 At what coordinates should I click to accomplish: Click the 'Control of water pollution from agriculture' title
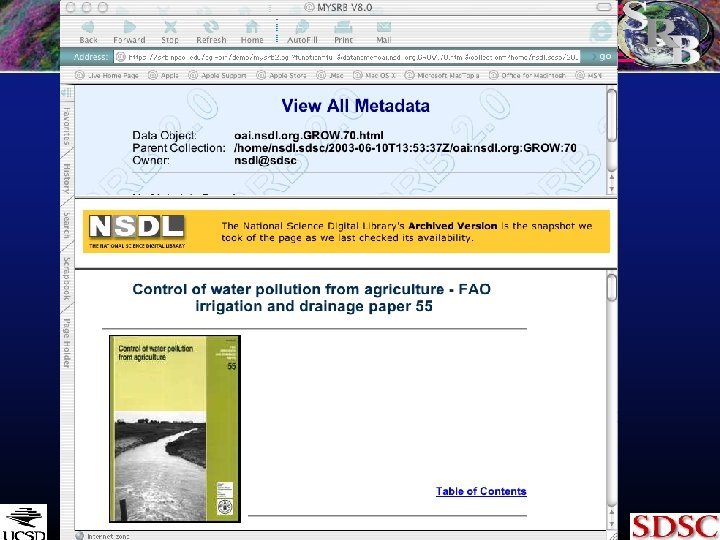pyautogui.click(x=311, y=298)
